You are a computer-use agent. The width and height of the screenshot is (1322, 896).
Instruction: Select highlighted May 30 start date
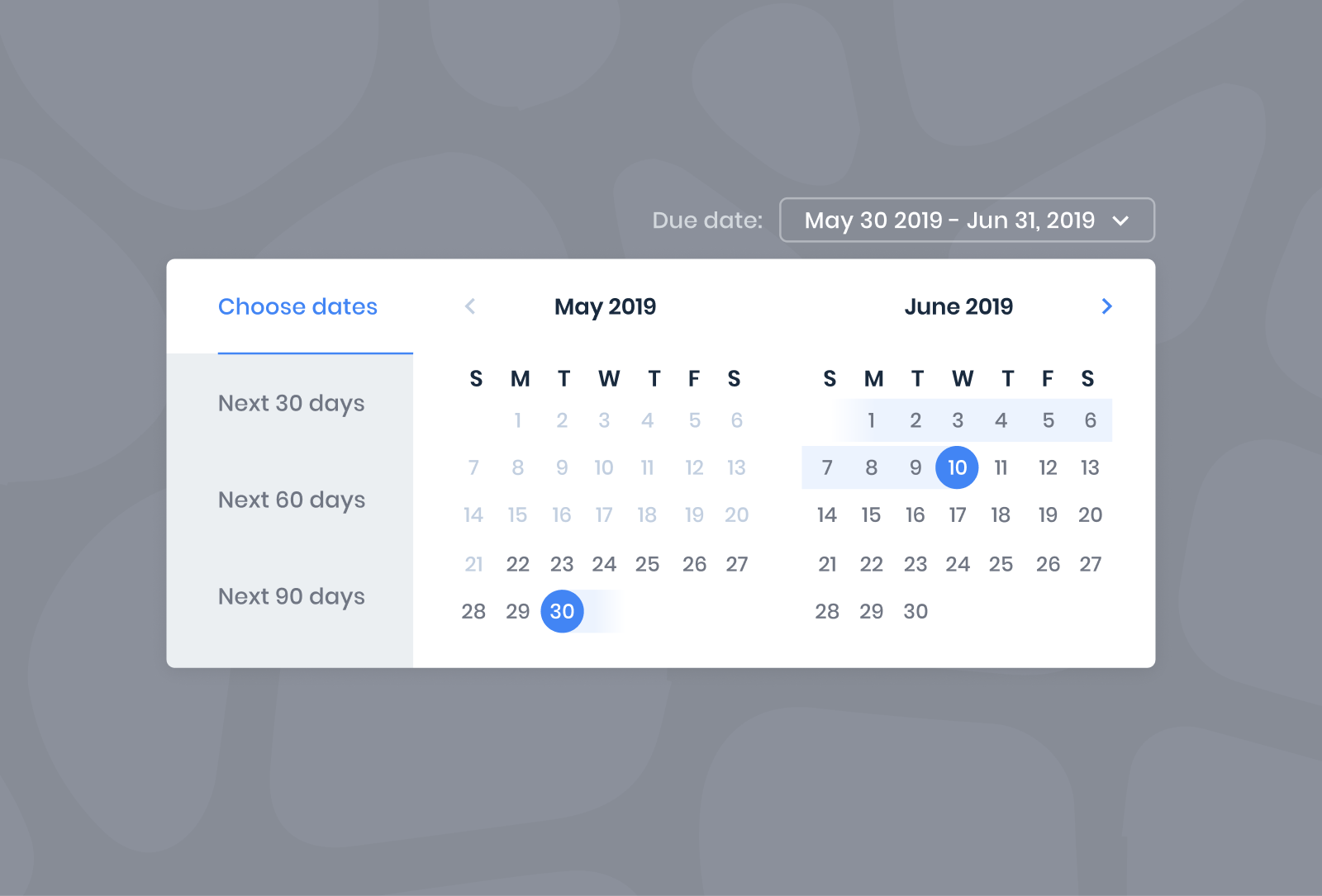pos(562,611)
